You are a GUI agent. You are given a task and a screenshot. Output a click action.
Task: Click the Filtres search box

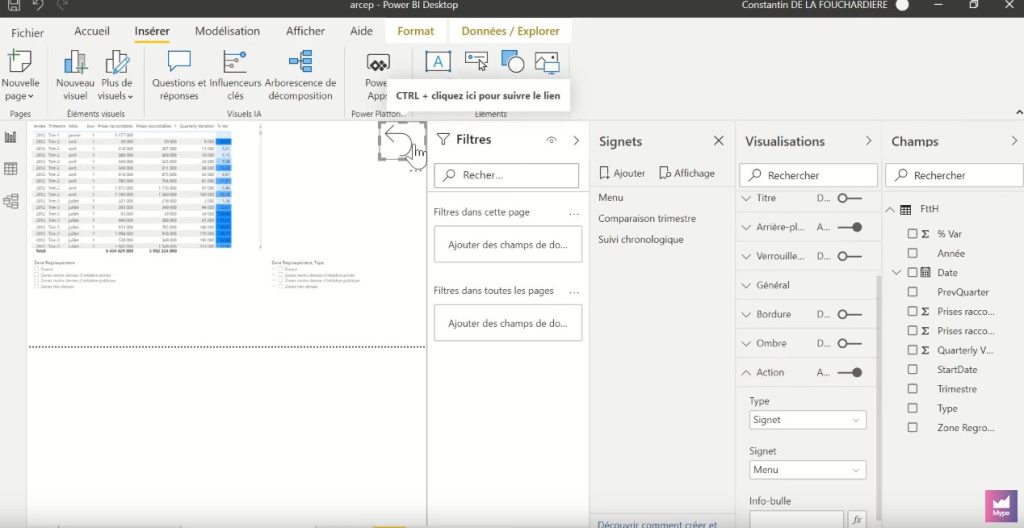506,175
